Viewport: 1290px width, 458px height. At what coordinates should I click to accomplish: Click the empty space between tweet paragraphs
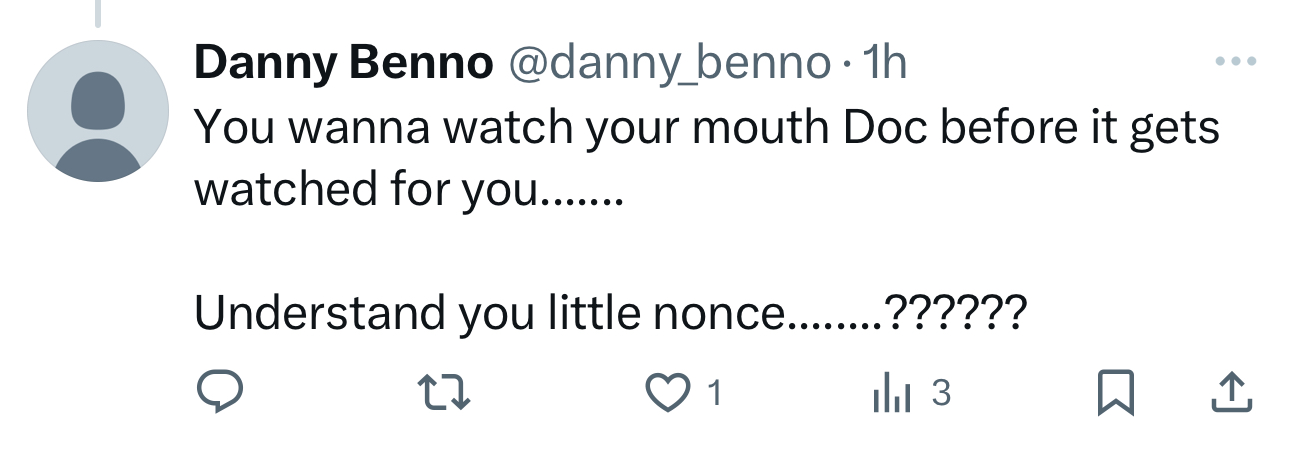600,250
